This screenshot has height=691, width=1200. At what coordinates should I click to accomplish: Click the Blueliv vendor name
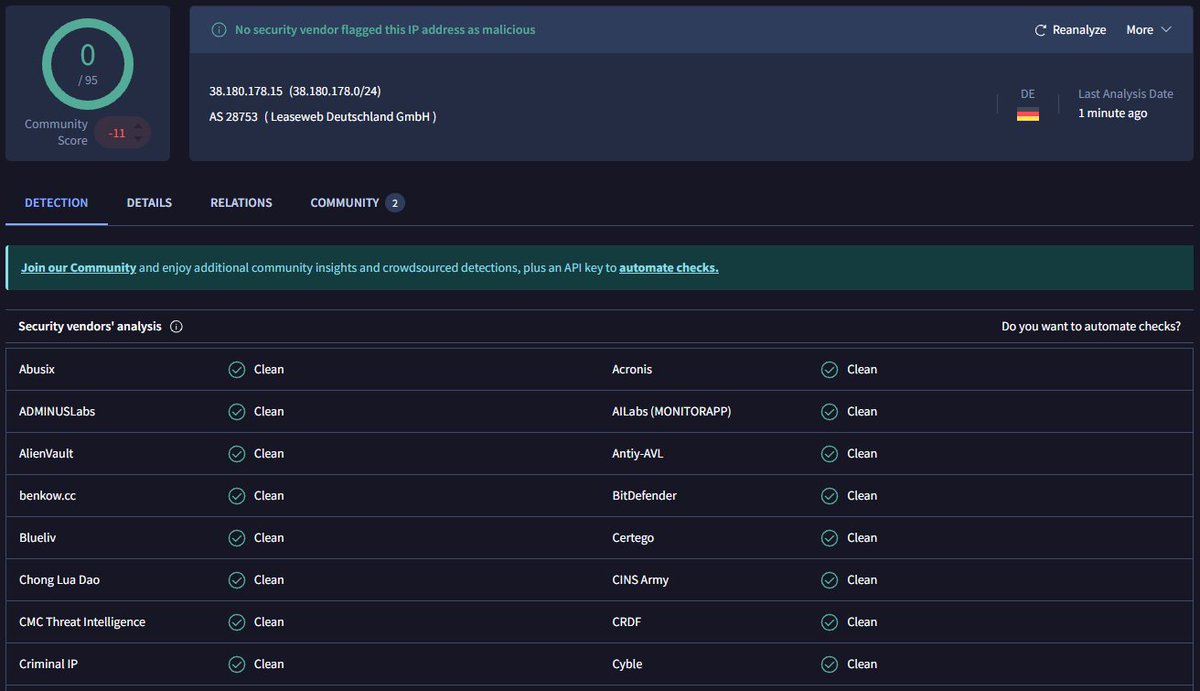click(x=38, y=538)
